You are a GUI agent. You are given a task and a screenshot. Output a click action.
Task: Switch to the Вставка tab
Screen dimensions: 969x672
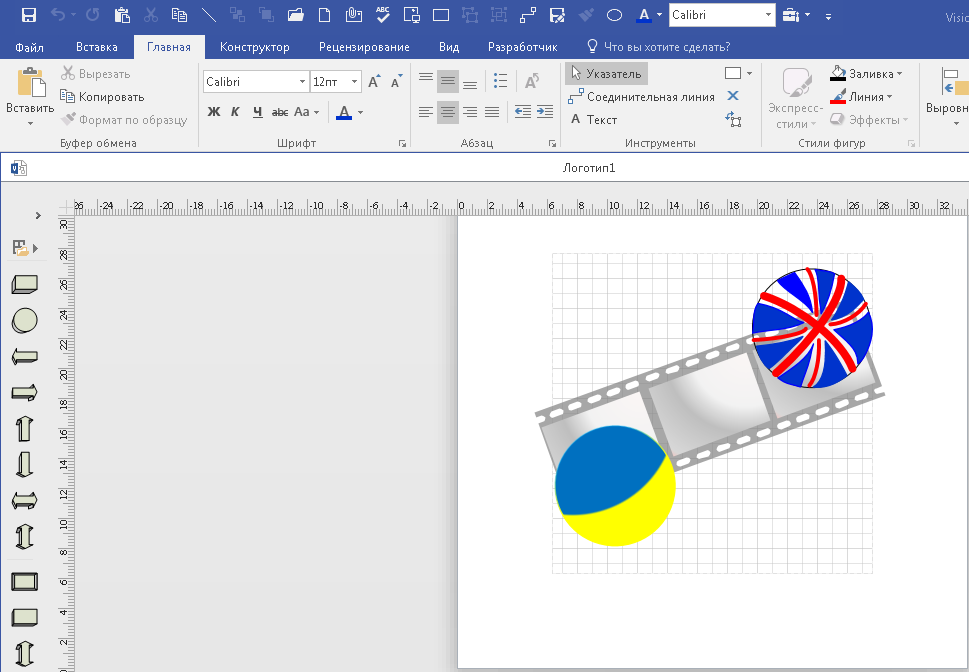[96, 47]
